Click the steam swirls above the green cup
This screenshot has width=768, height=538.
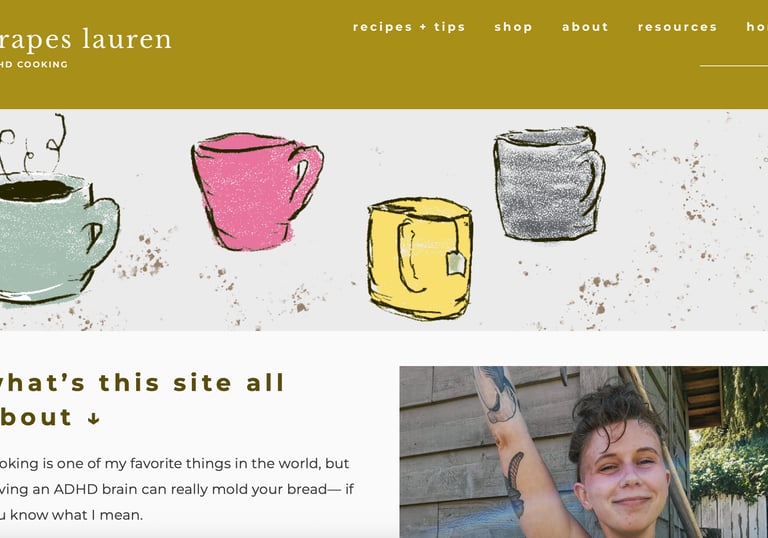[x=32, y=144]
